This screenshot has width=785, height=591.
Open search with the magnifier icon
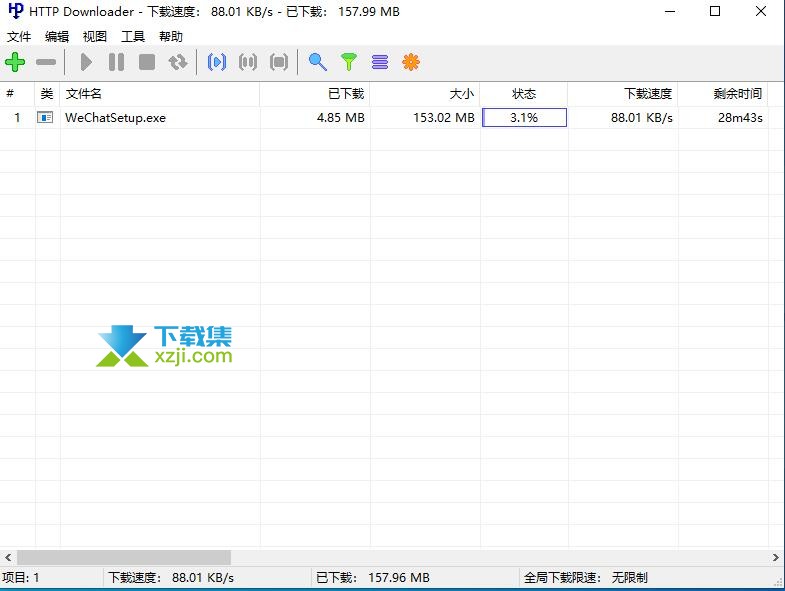pos(318,62)
